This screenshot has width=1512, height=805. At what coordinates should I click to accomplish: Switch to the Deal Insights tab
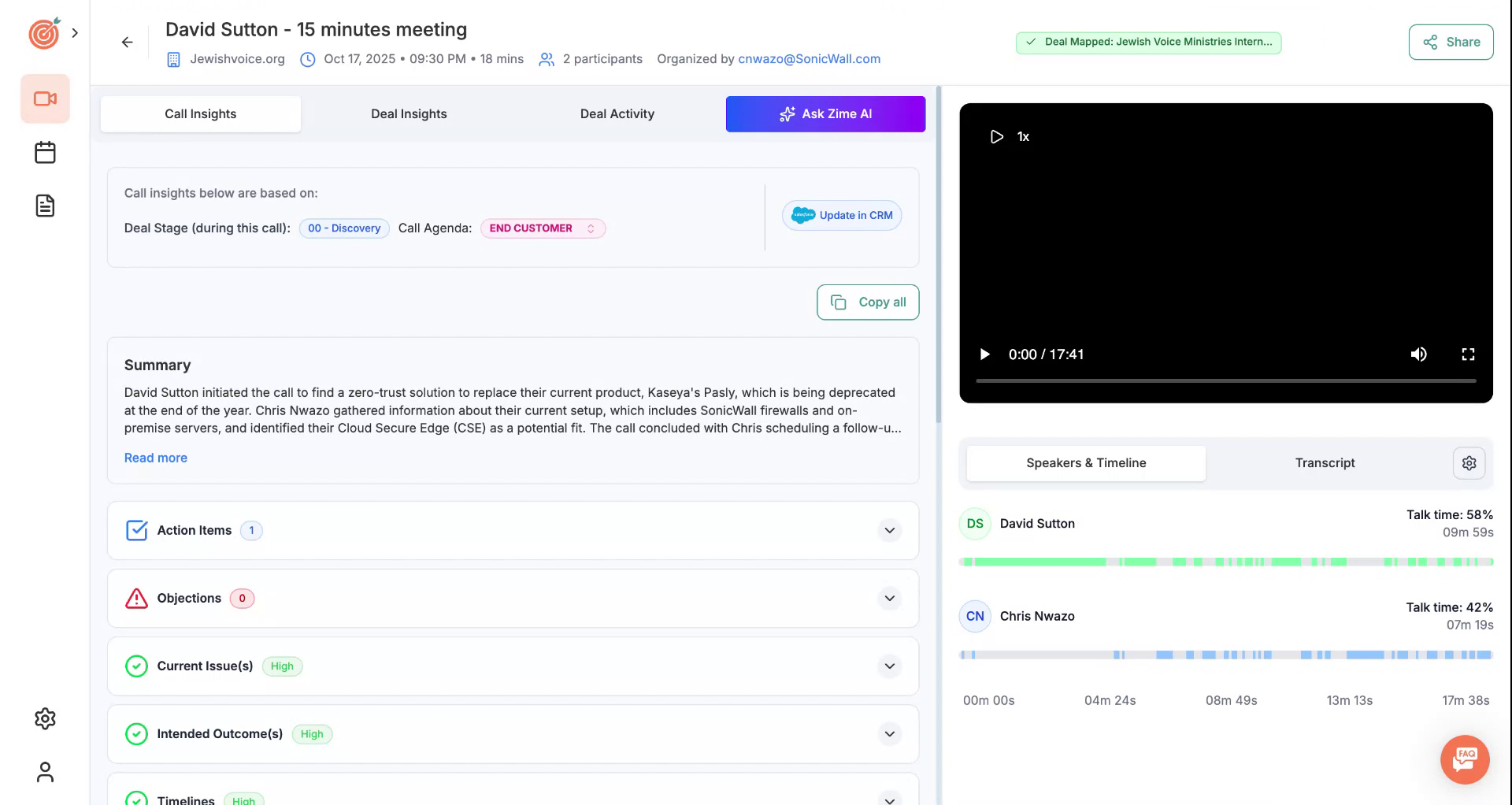pos(409,114)
